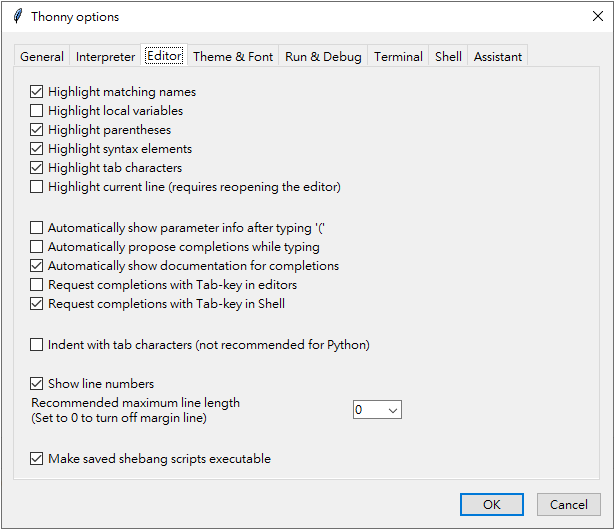This screenshot has width=615, height=530.
Task: Uncheck Make saved shebang scripts executable
Action: click(x=36, y=459)
